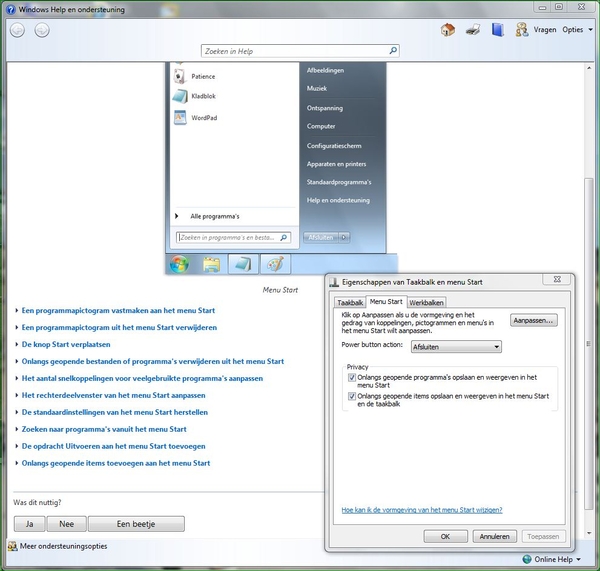Click the Paint palette taskbar icon in illustration
Screen dimensions: 600x571
click(276, 264)
